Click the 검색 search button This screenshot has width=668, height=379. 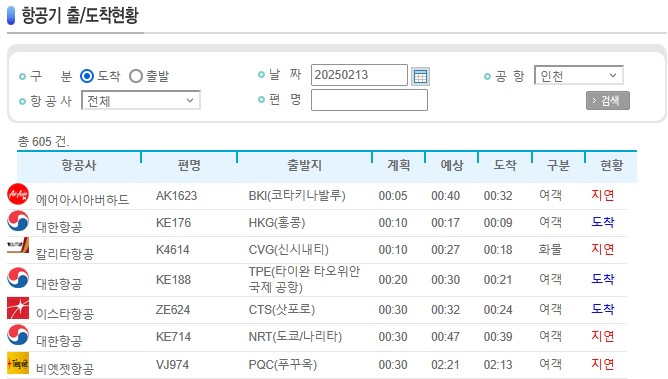608,100
